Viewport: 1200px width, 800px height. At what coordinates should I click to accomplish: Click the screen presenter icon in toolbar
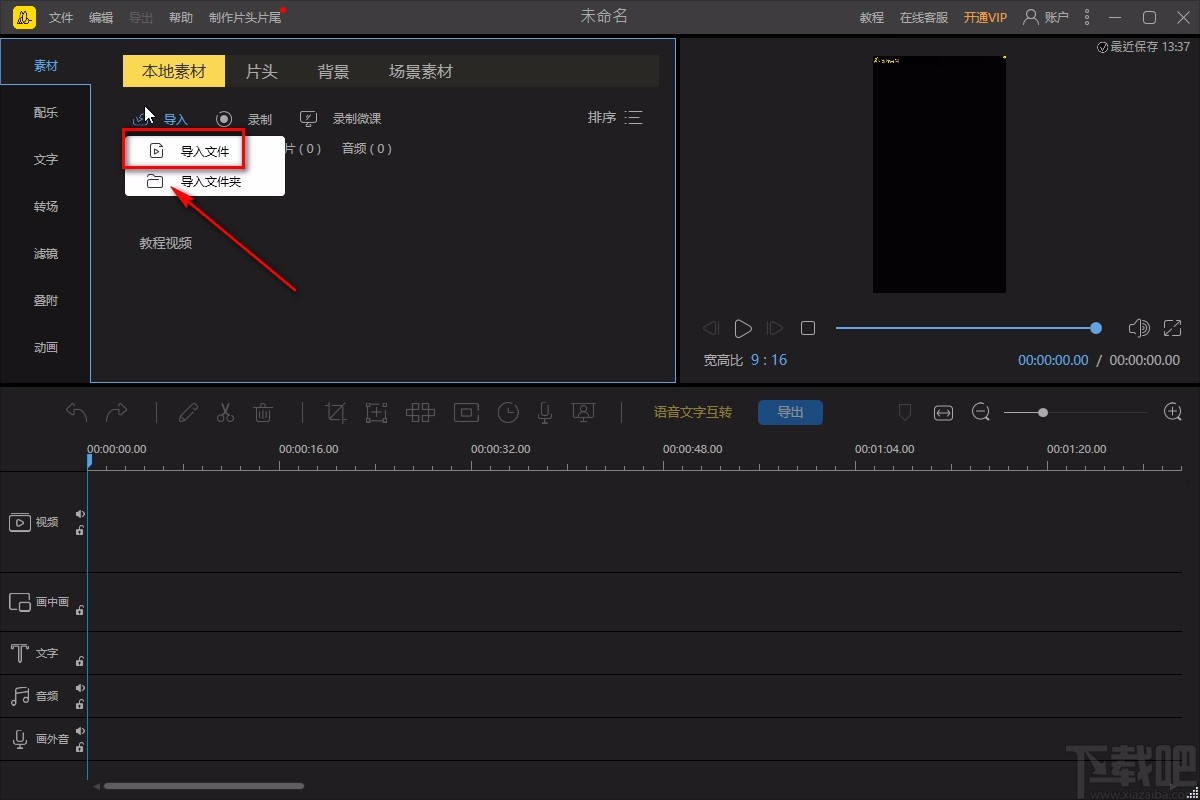pyautogui.click(x=583, y=412)
